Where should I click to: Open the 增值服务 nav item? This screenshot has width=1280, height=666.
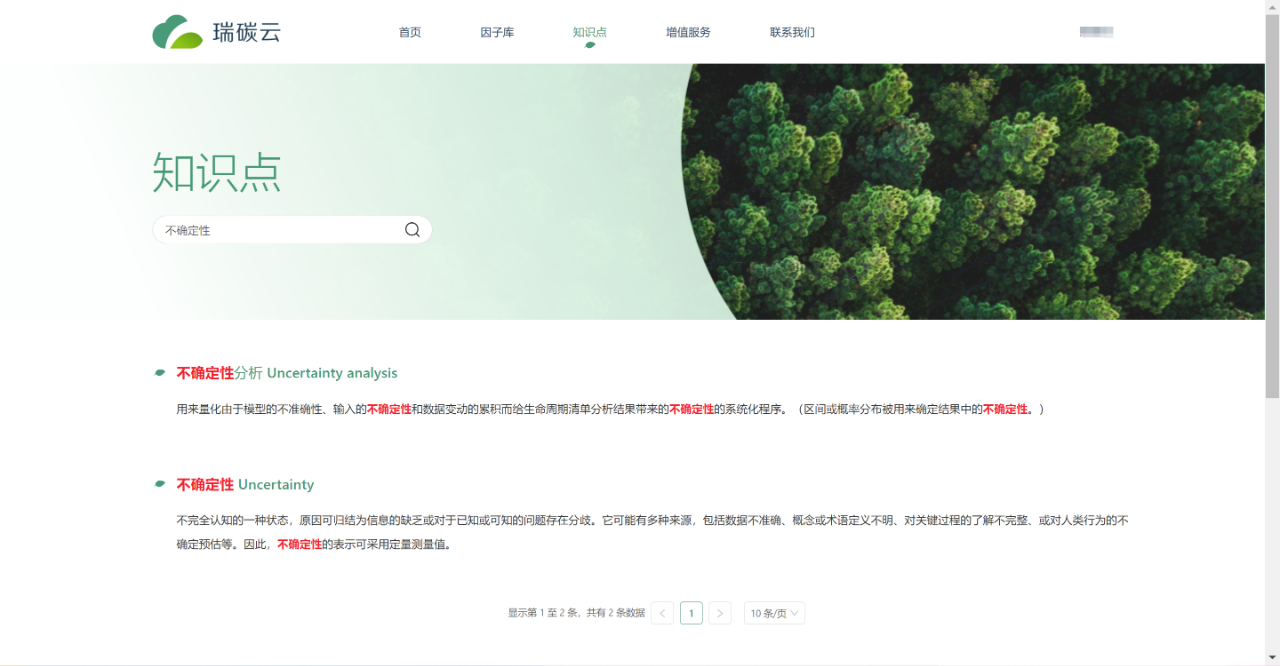coord(688,32)
